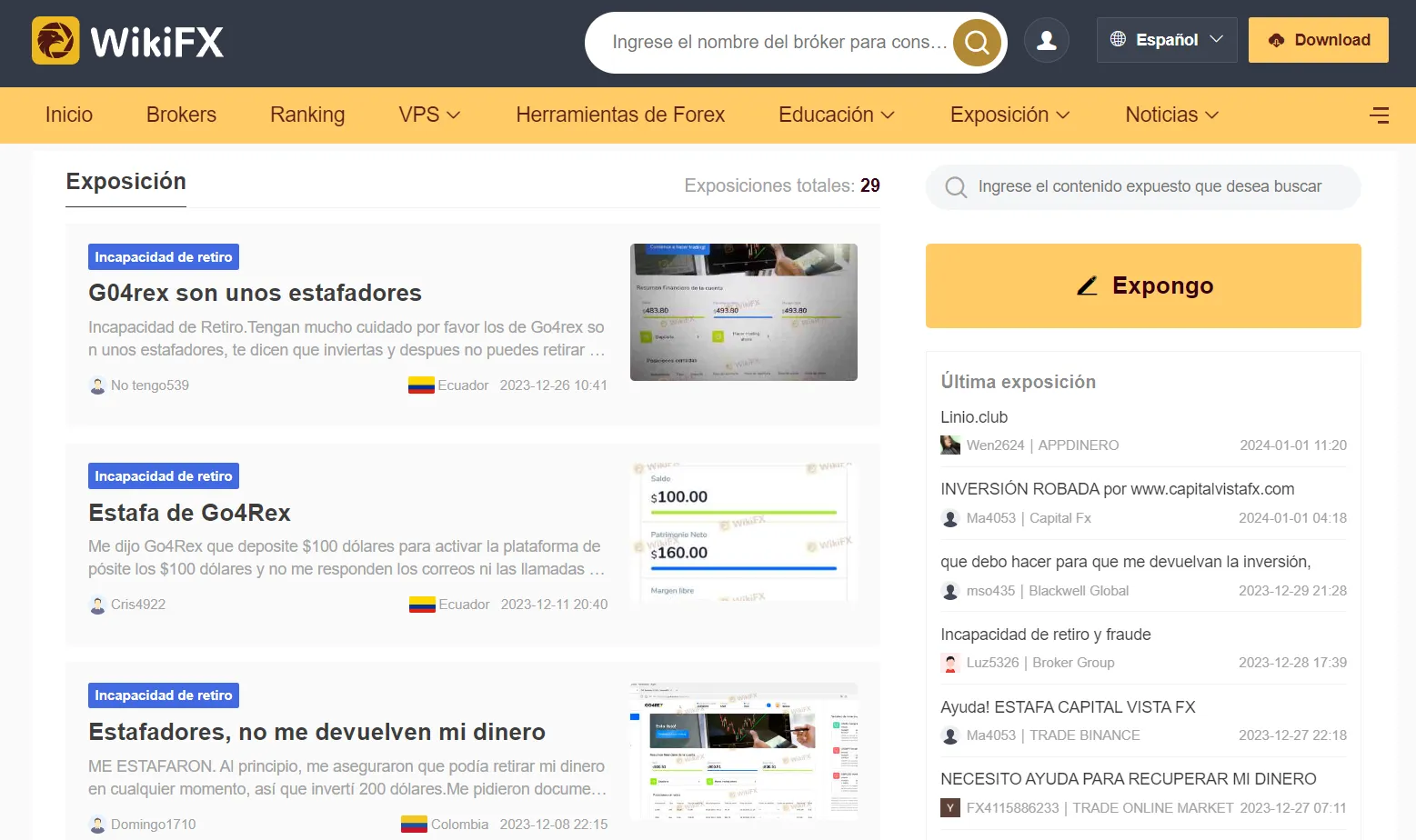Screen dimensions: 1416x840
Task: Open the Estafa de Go4Rex balance thumbnail
Action: [744, 532]
